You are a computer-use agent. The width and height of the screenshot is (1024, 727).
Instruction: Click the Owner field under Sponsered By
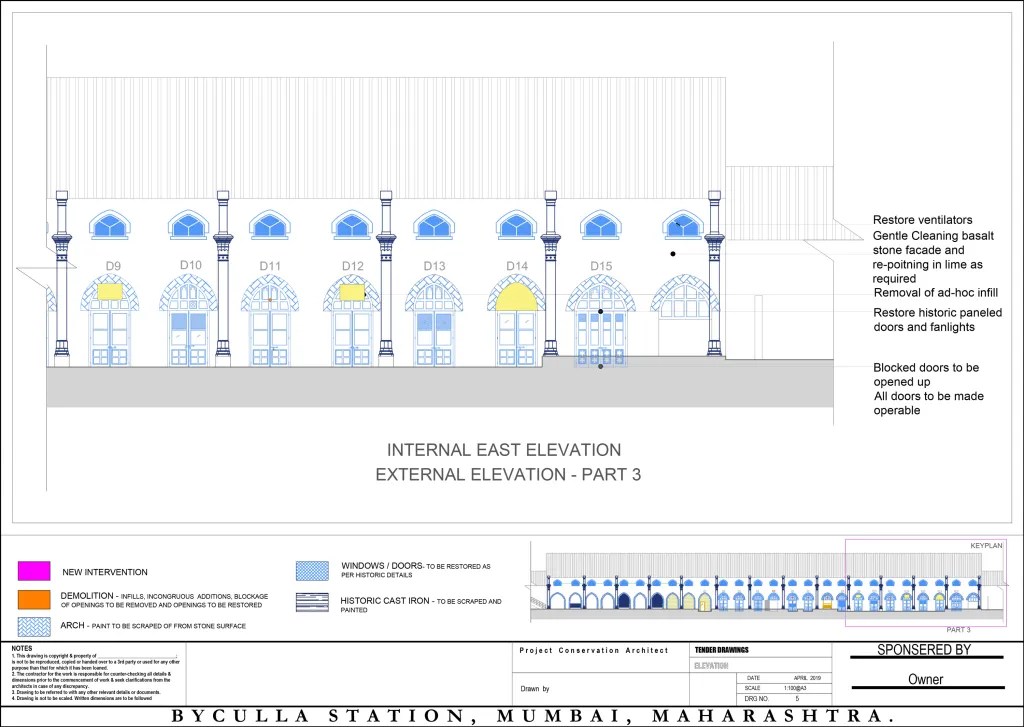point(925,680)
